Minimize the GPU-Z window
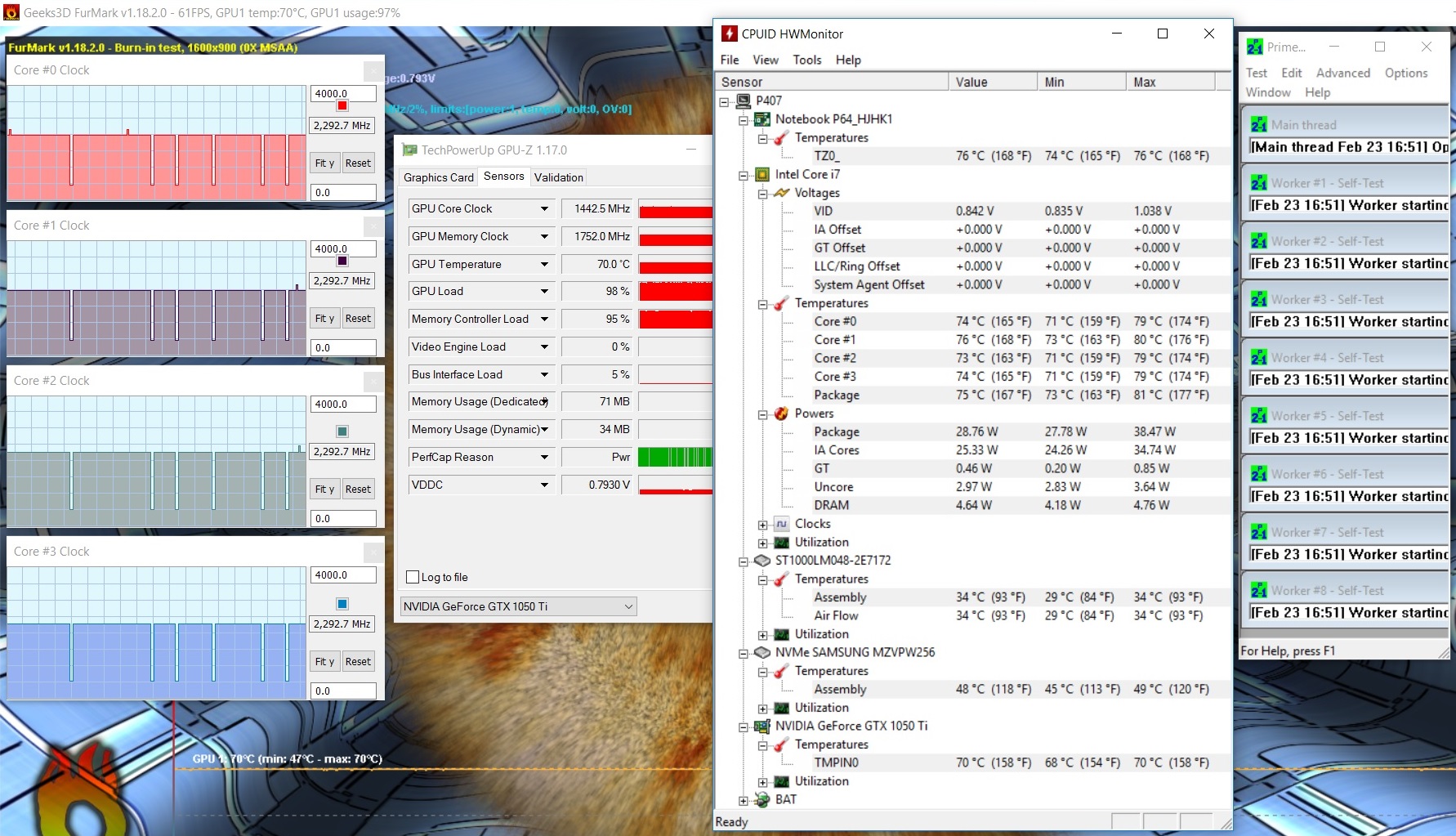Image resolution: width=1456 pixels, height=836 pixels. tap(691, 149)
